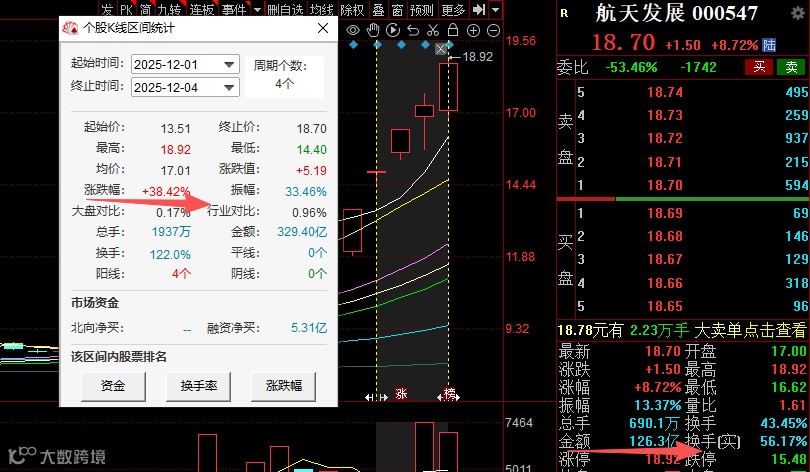This screenshot has width=810, height=472.
Task: Open the 更多 menu
Action: (x=454, y=10)
